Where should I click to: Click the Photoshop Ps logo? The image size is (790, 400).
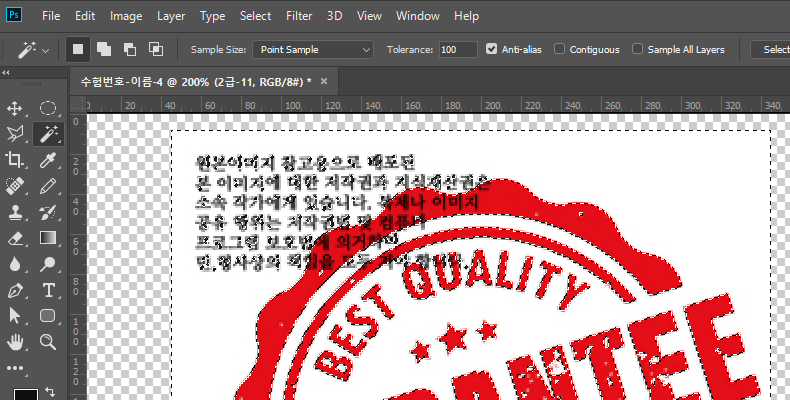pyautogui.click(x=14, y=15)
